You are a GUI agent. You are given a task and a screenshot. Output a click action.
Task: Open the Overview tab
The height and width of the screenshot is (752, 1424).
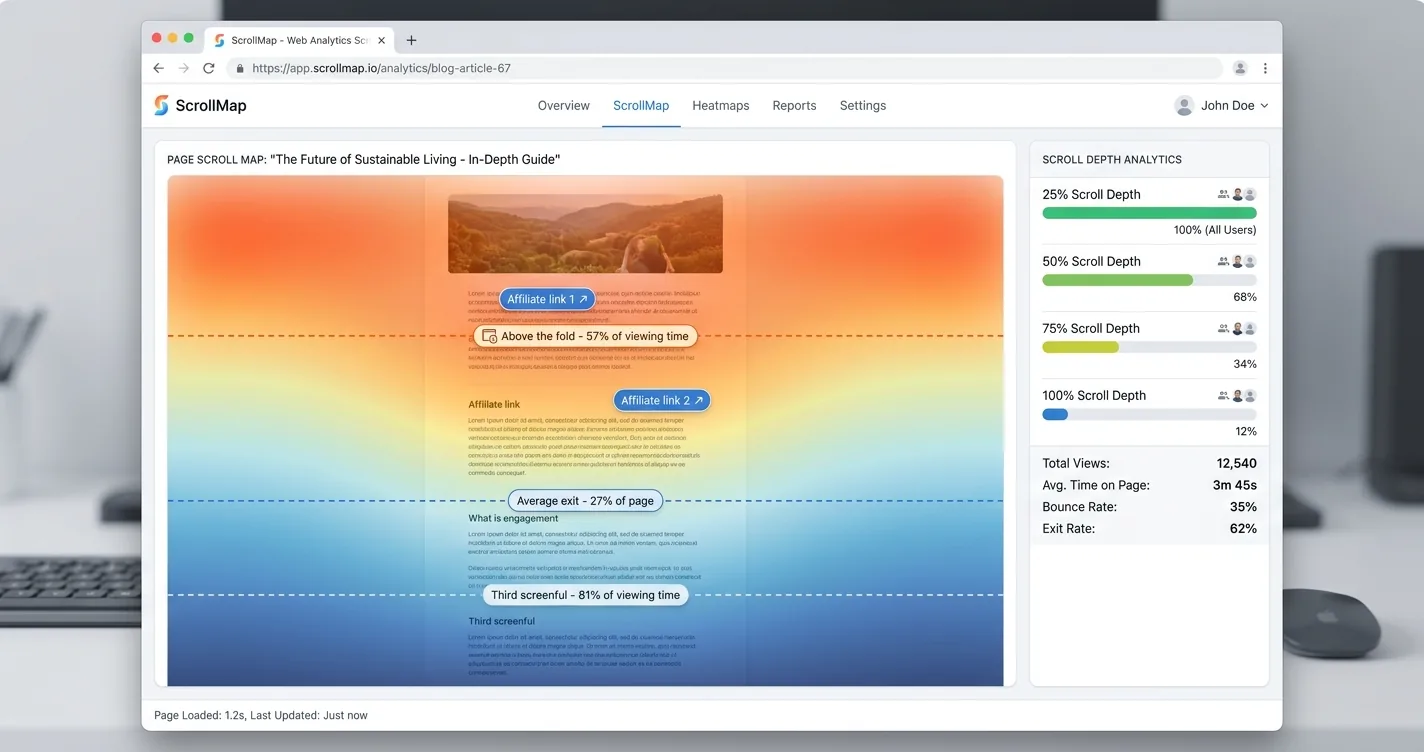[564, 105]
